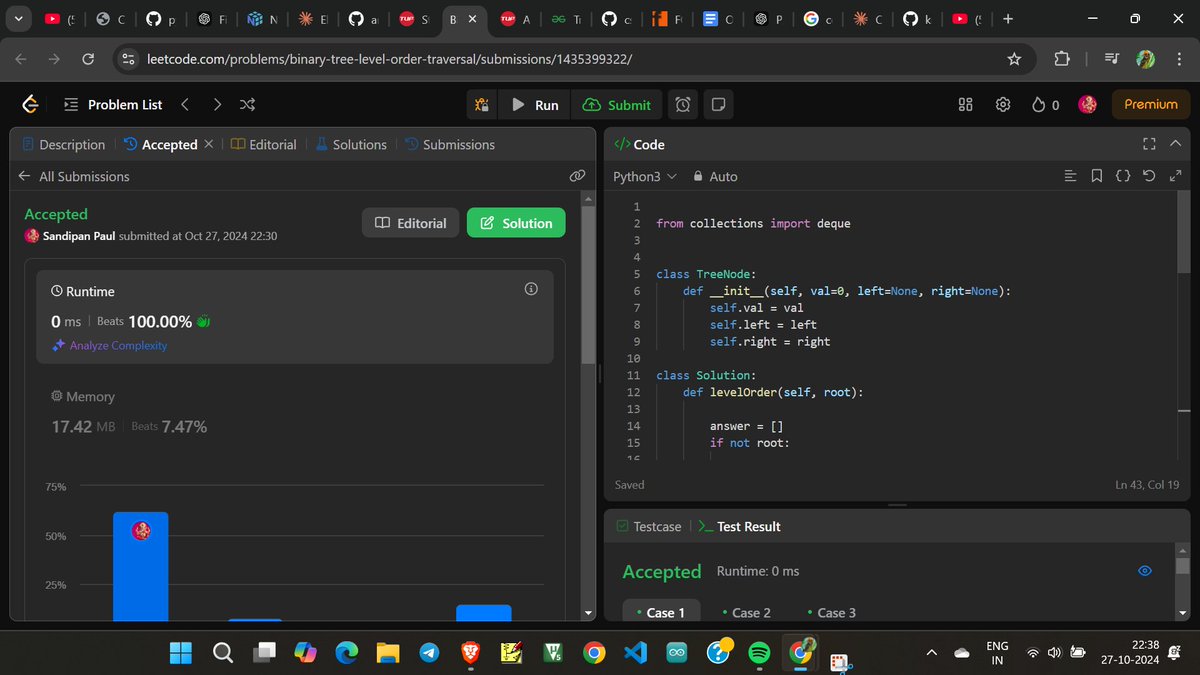Click the format code lines icon
This screenshot has width=1200, height=675.
tap(1070, 176)
